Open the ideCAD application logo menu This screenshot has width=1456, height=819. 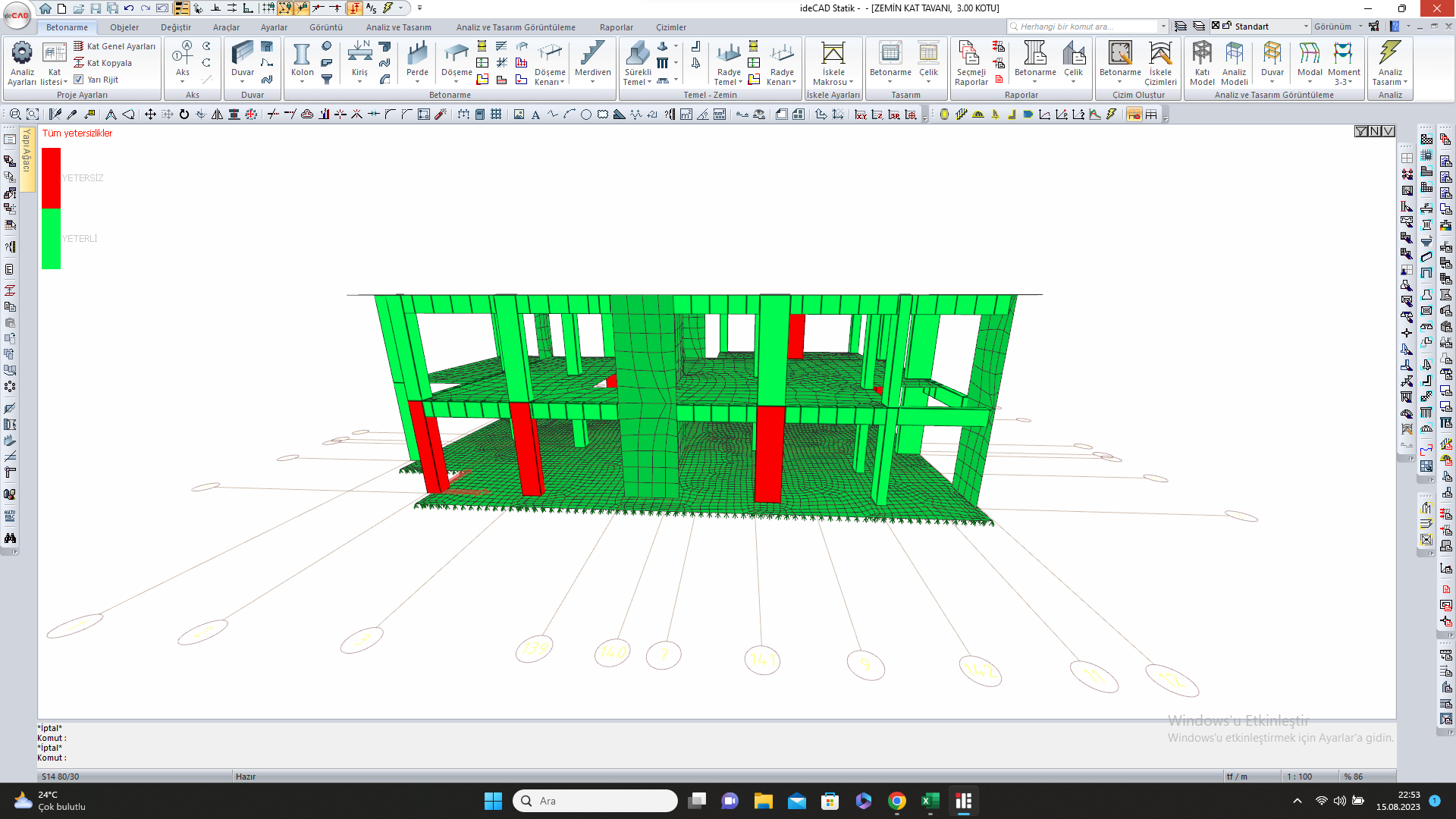click(x=16, y=14)
